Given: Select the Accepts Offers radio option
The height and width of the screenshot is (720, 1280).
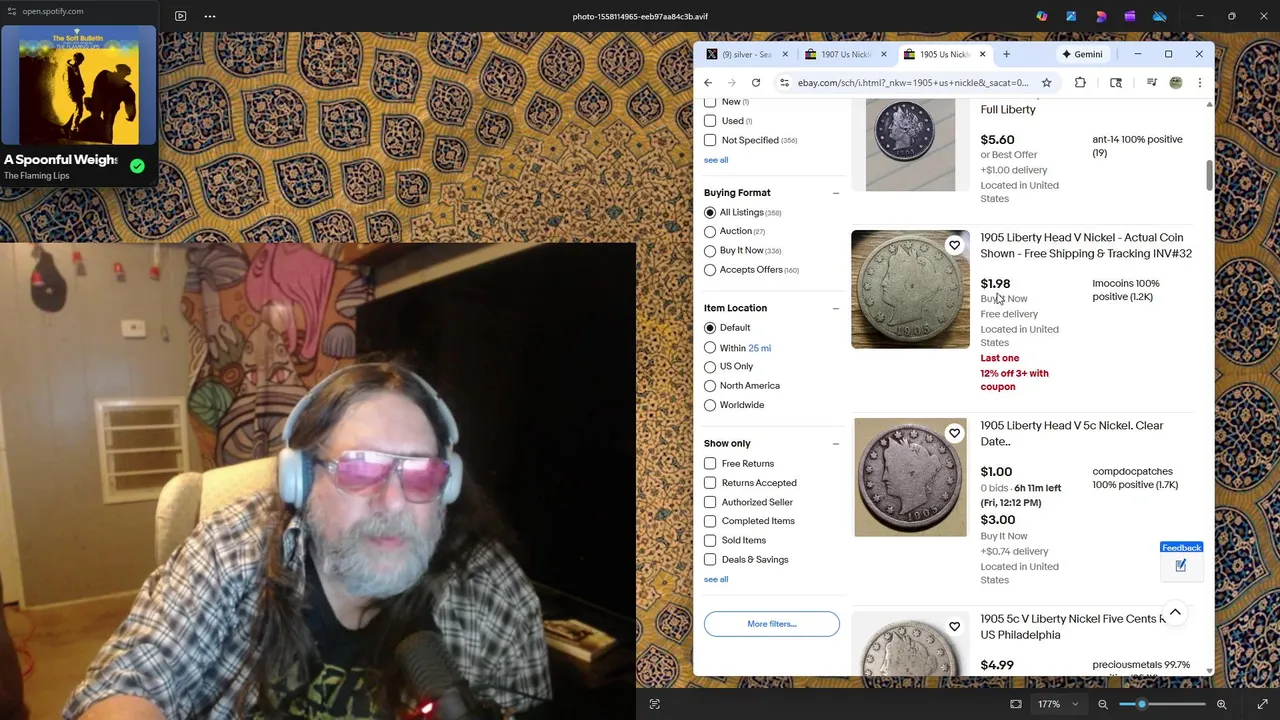Looking at the screenshot, I should (x=710, y=270).
